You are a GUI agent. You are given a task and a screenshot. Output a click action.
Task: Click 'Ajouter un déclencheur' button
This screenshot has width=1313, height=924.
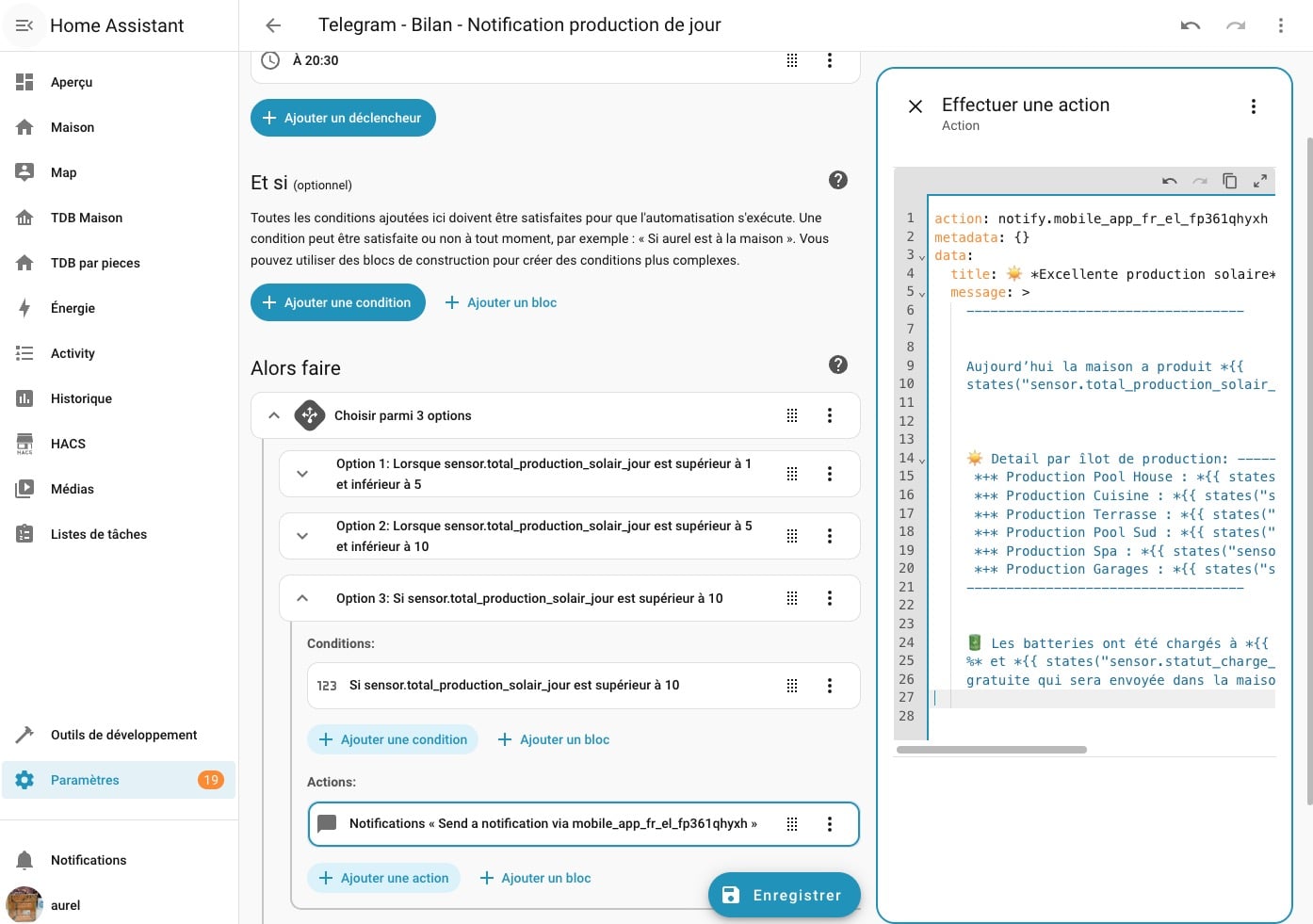[x=343, y=118]
